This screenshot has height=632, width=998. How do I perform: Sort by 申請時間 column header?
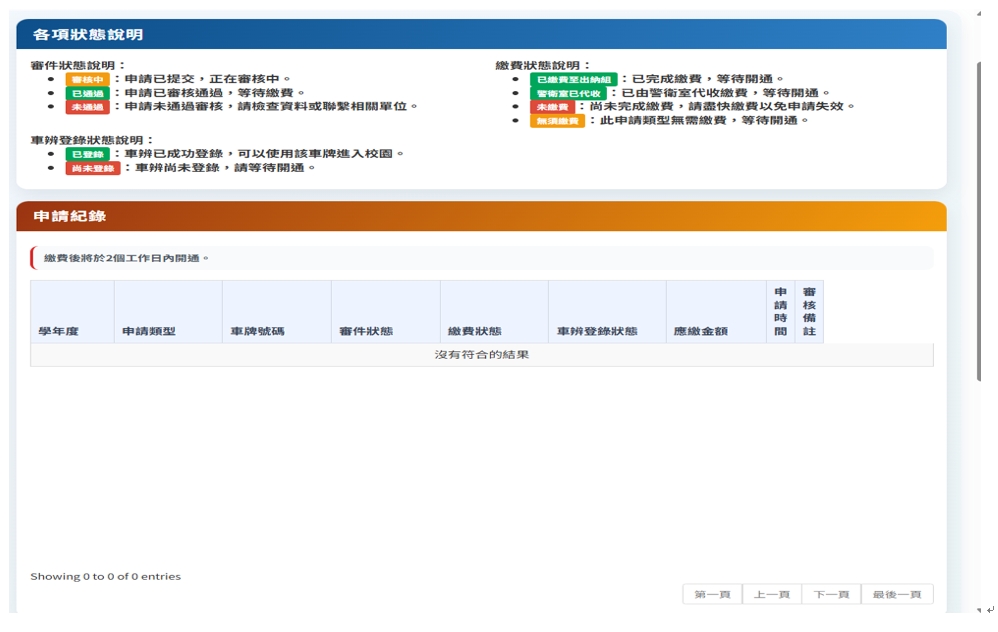781,312
